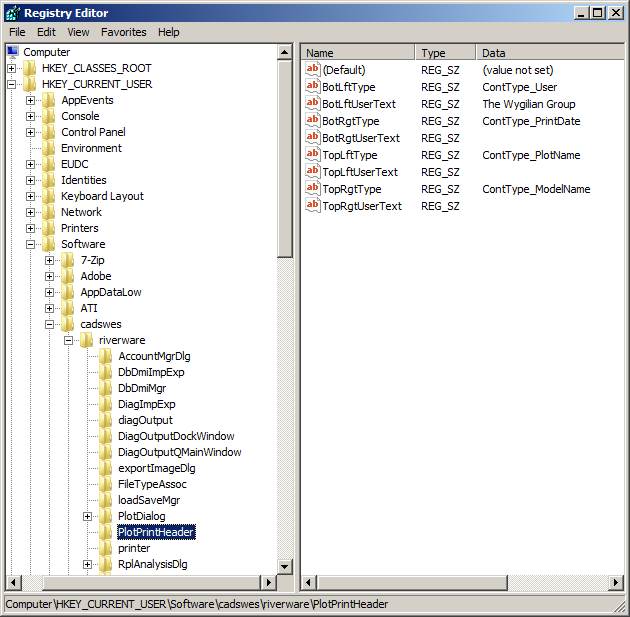Image resolution: width=630 pixels, height=617 pixels.
Task: Select the diagOutput key
Action: pyautogui.click(x=145, y=420)
